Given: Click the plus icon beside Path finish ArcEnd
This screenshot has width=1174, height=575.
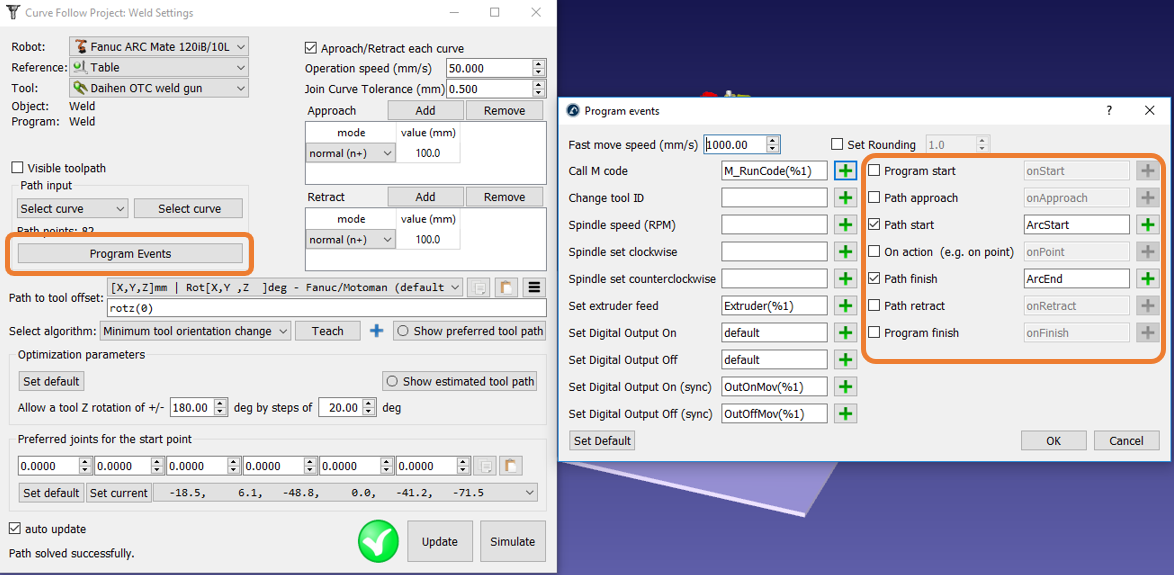Looking at the screenshot, I should [x=1147, y=279].
